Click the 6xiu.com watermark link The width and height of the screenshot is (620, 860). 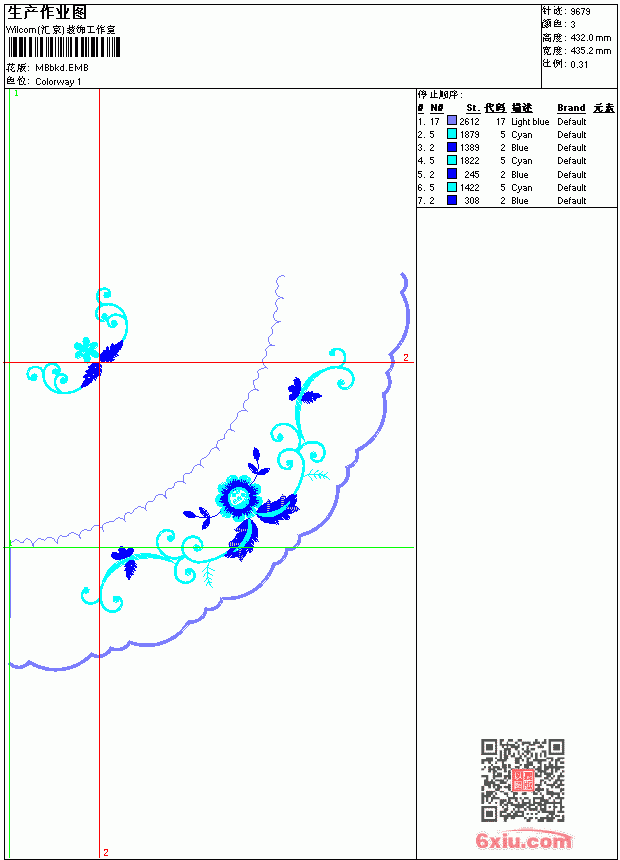(x=523, y=839)
